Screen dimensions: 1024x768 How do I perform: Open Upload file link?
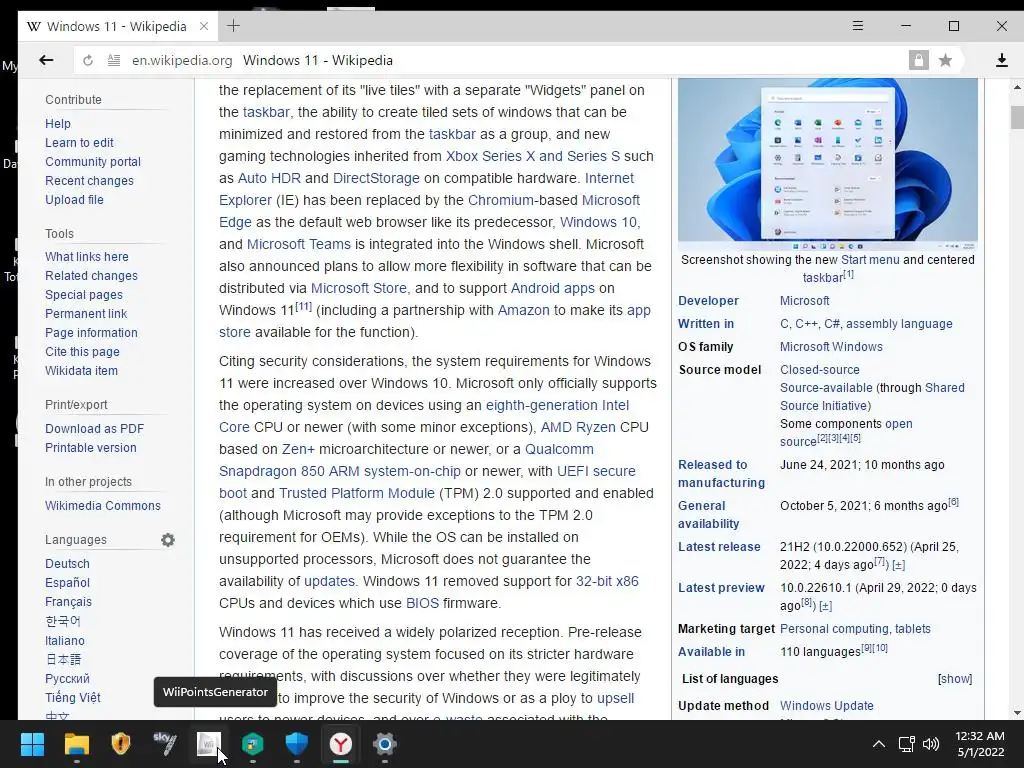pos(74,199)
